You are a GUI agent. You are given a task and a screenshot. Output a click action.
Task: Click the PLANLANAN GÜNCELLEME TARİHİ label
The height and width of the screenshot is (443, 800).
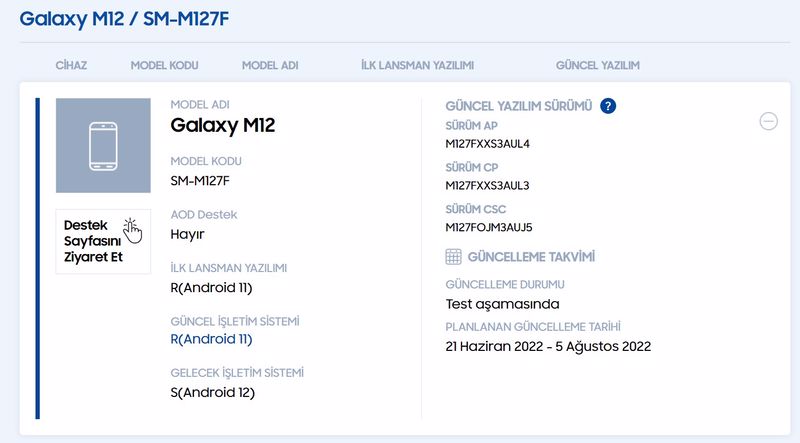(533, 327)
